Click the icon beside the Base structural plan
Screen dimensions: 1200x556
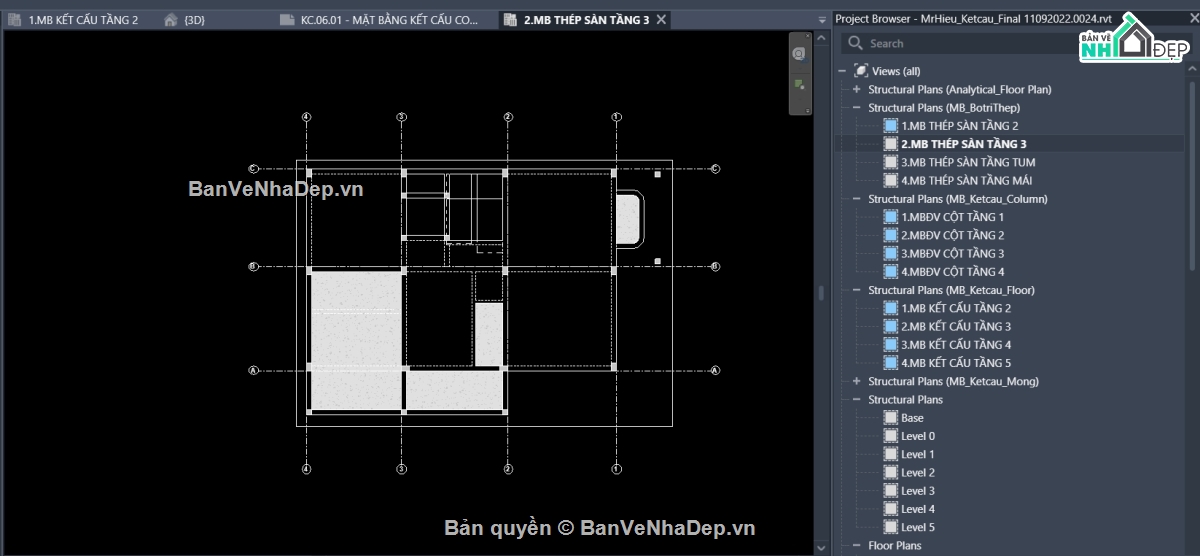(891, 418)
